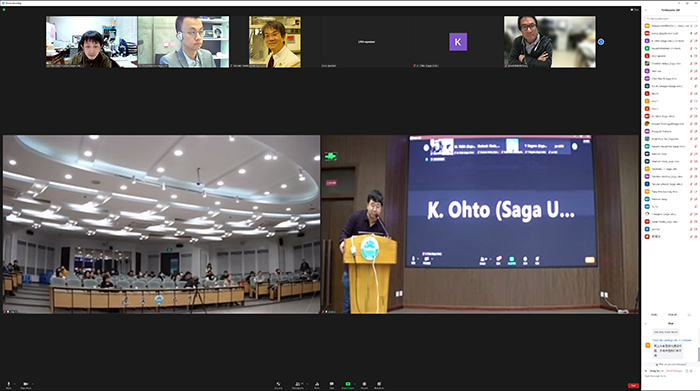Click the K. Ohto row purple avatar

[x=647, y=41]
